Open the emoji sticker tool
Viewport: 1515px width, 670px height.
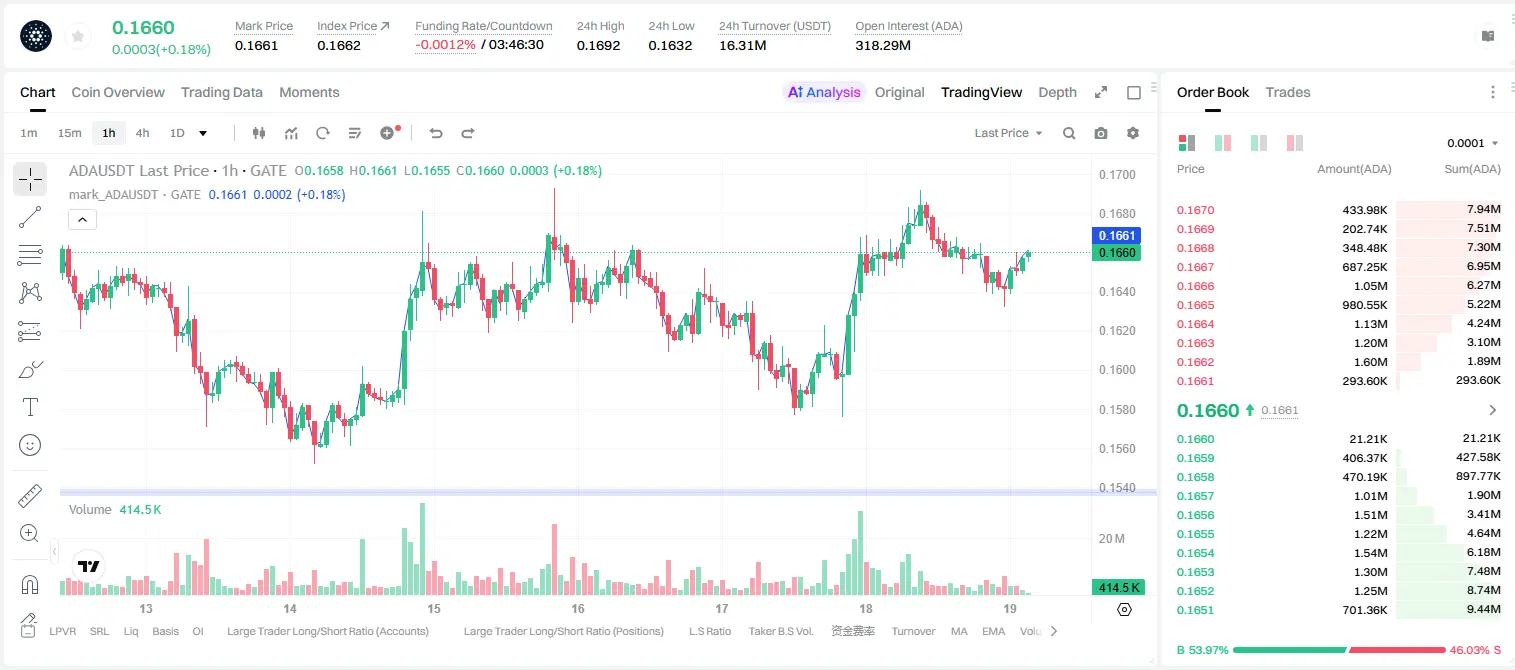30,445
